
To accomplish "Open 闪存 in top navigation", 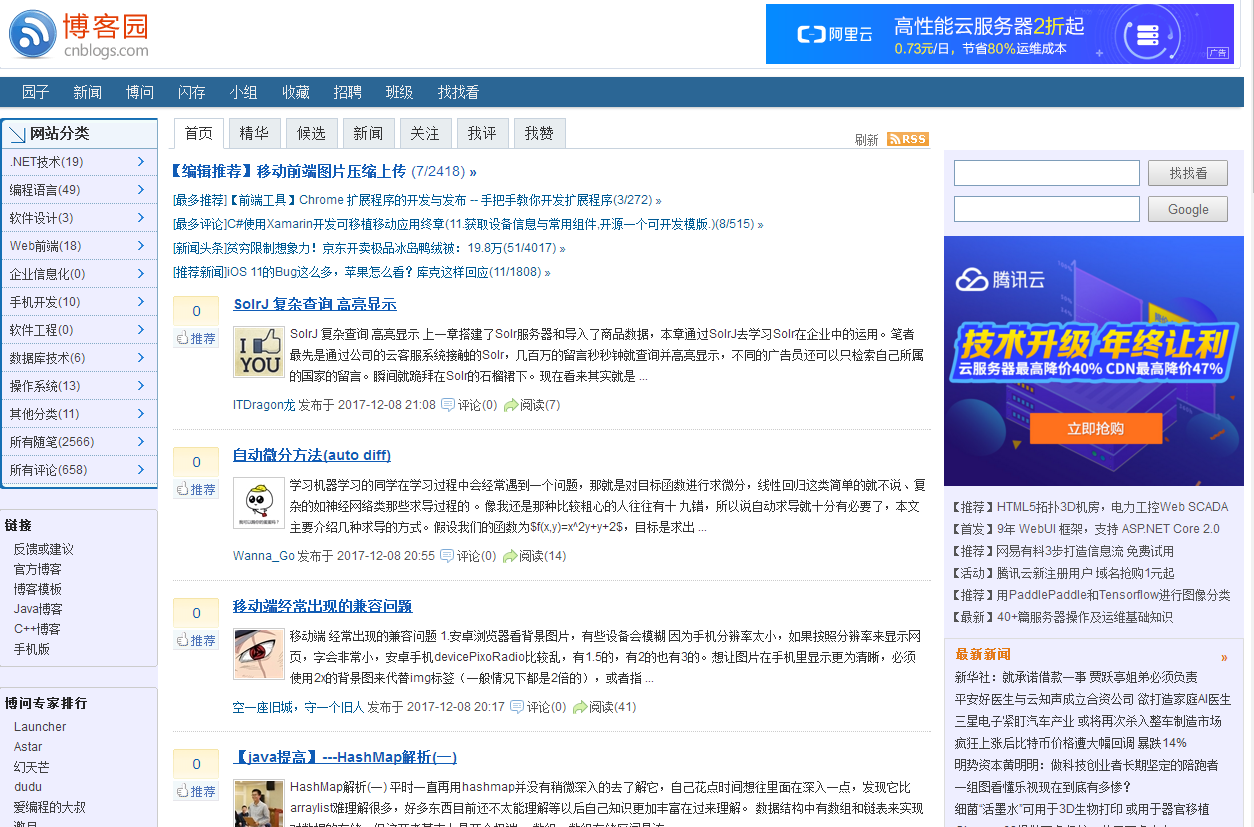I will point(192,92).
